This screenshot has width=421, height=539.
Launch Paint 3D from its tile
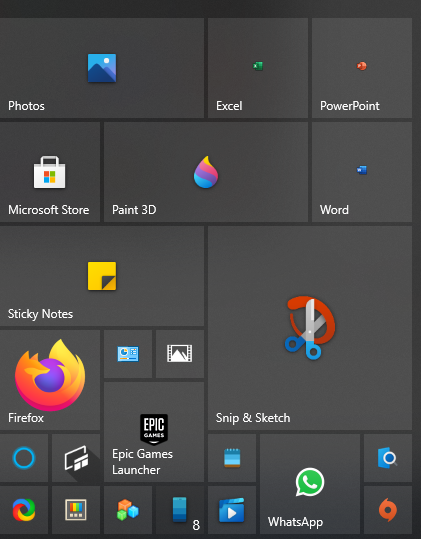206,172
